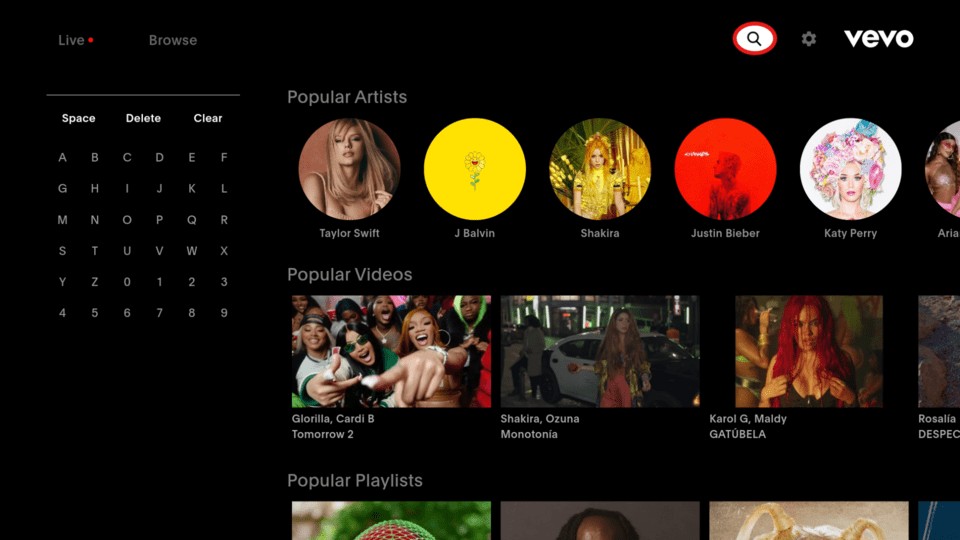Select digit 3 on the keyboard
Image resolution: width=960 pixels, height=540 pixels.
click(x=224, y=282)
